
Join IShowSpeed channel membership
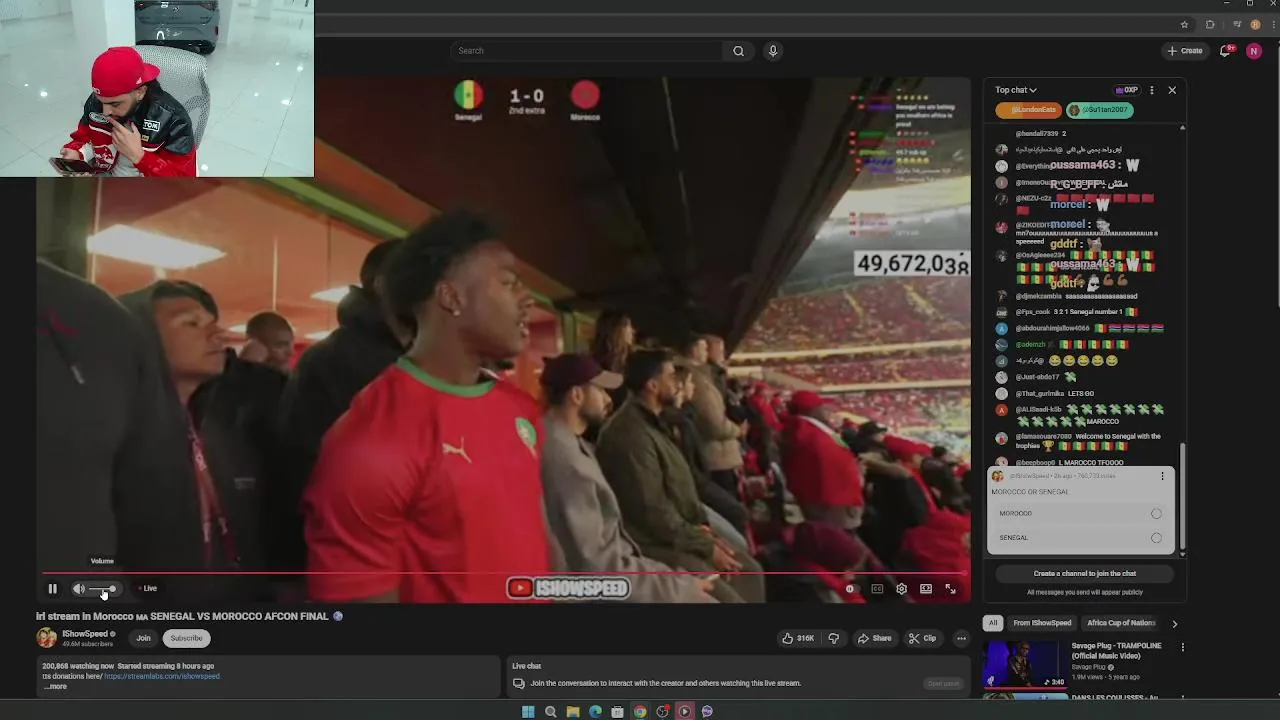(x=143, y=638)
